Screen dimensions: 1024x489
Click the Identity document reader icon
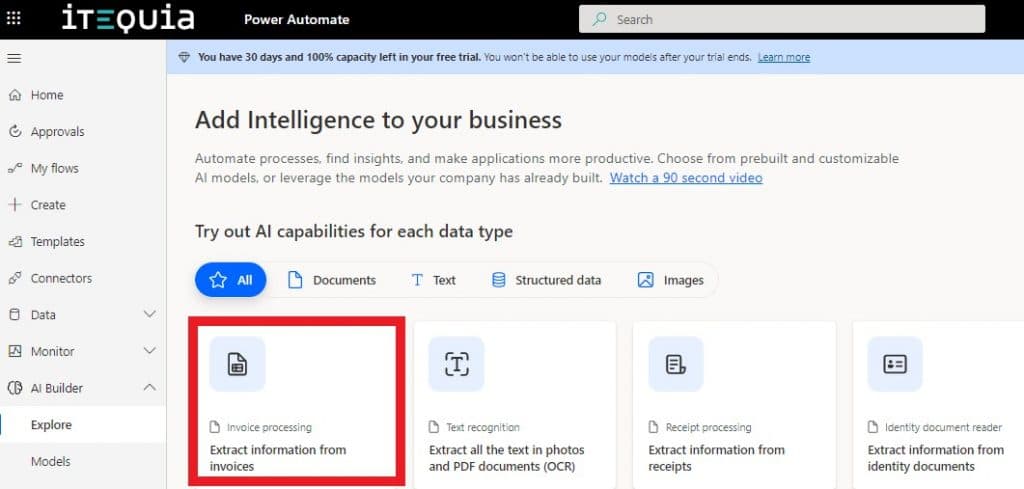[895, 364]
